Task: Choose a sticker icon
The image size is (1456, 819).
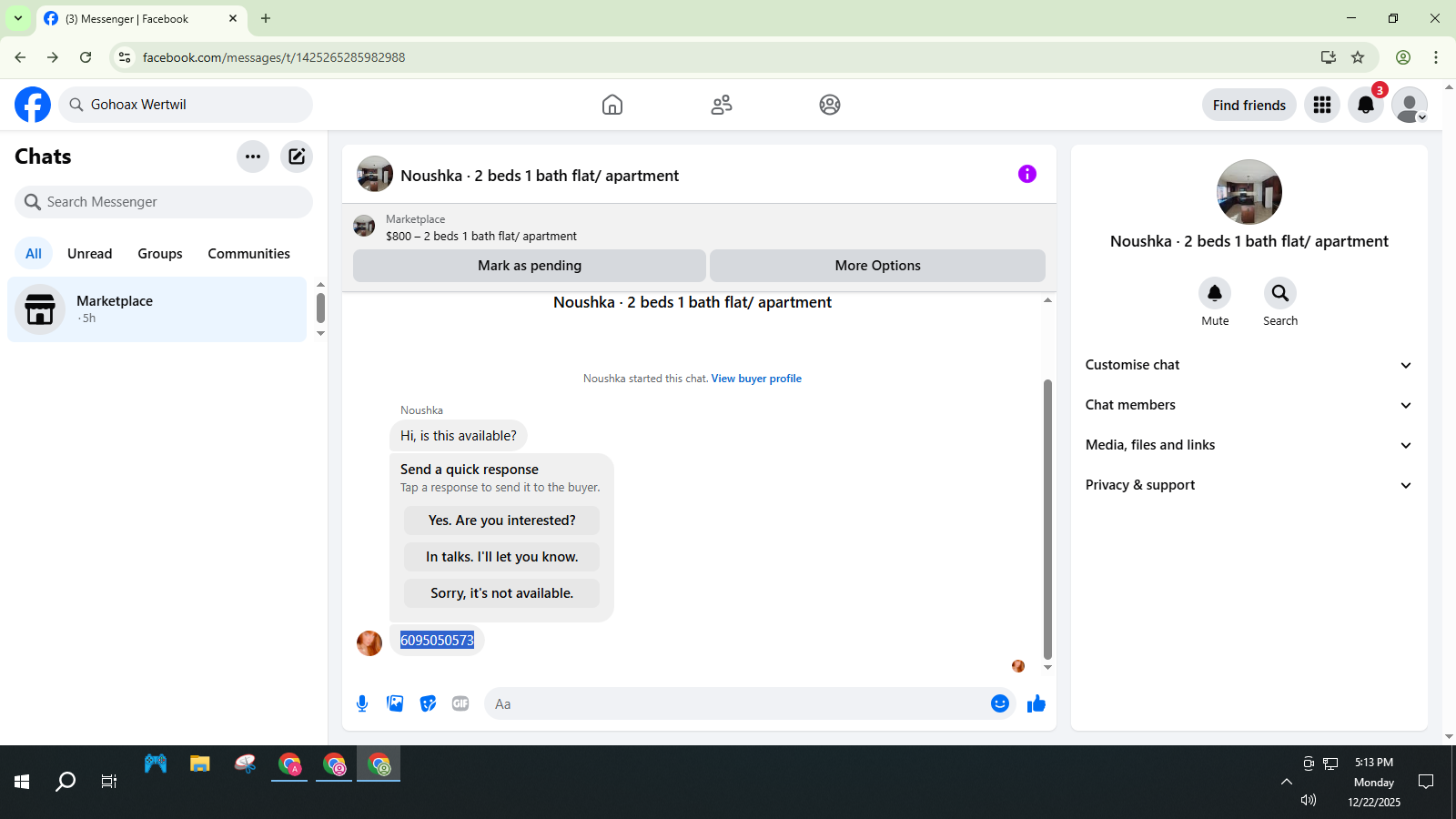Action: (428, 703)
